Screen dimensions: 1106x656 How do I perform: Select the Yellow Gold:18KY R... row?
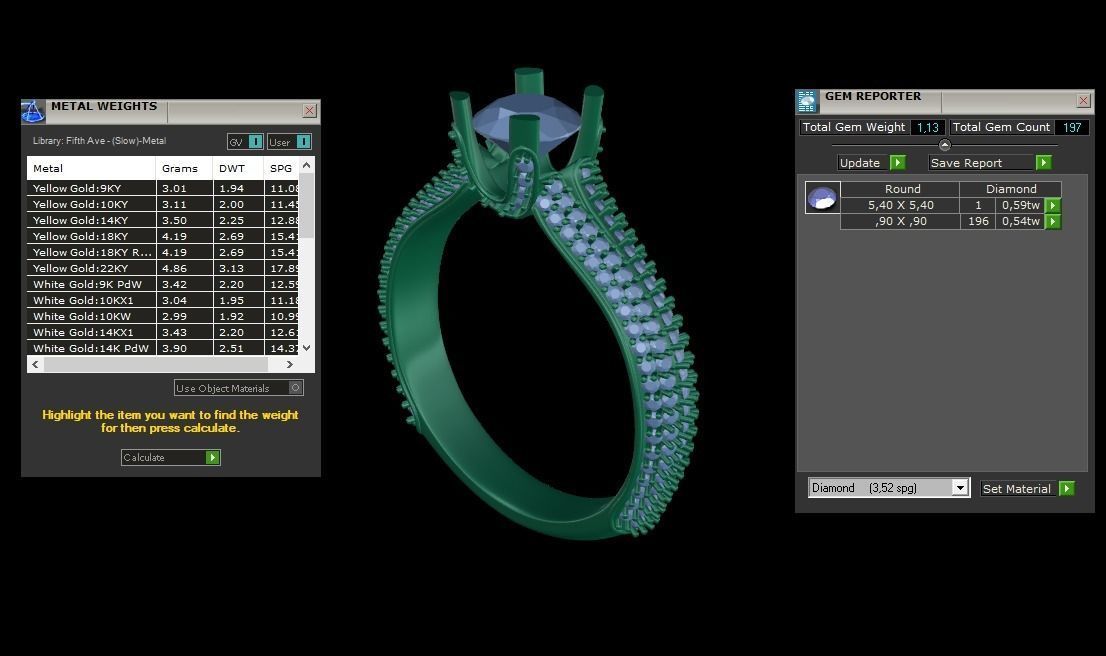pos(163,253)
